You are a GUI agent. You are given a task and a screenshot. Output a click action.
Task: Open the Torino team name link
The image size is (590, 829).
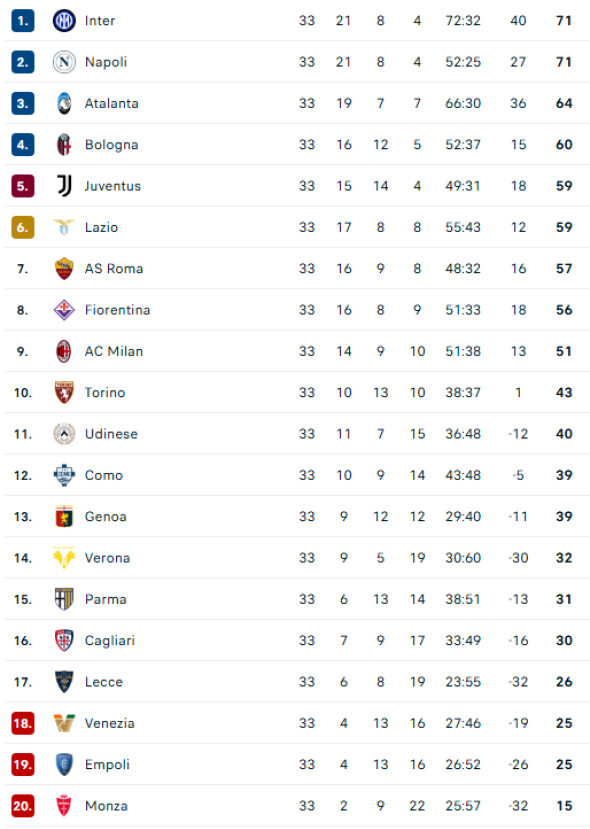tap(105, 392)
